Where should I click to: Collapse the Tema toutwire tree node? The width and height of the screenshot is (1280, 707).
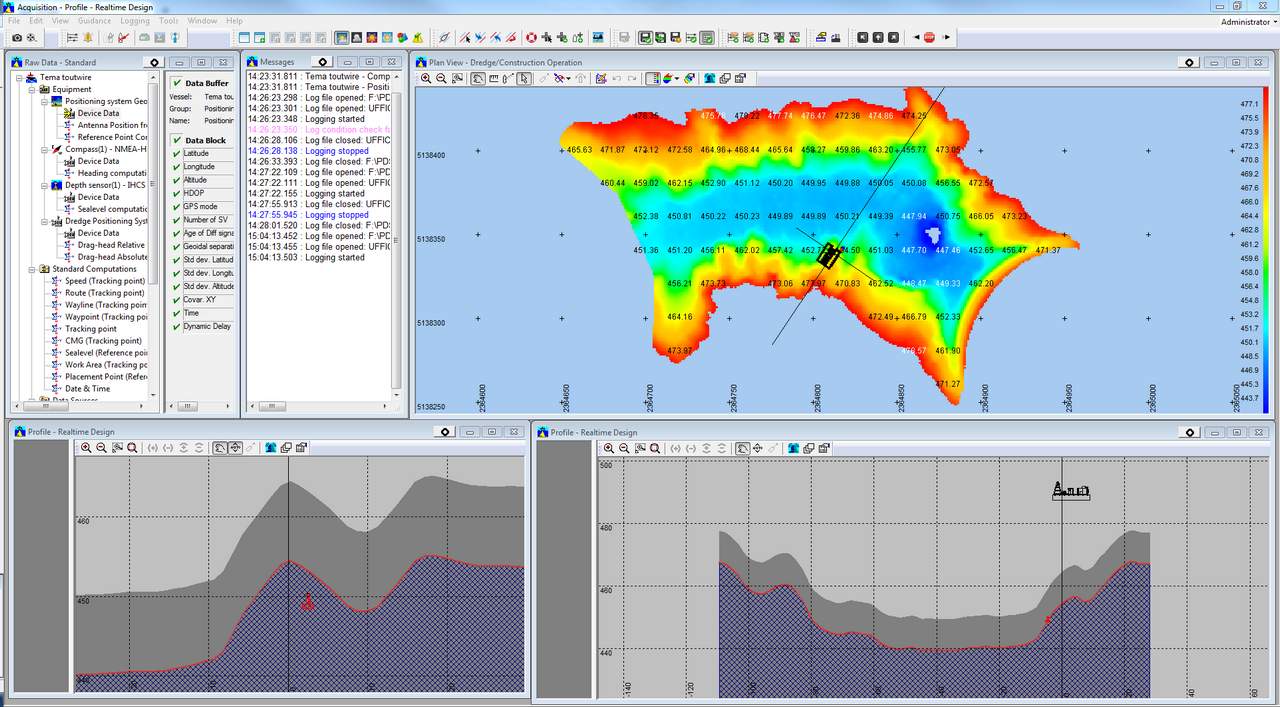pyautogui.click(x=19, y=77)
